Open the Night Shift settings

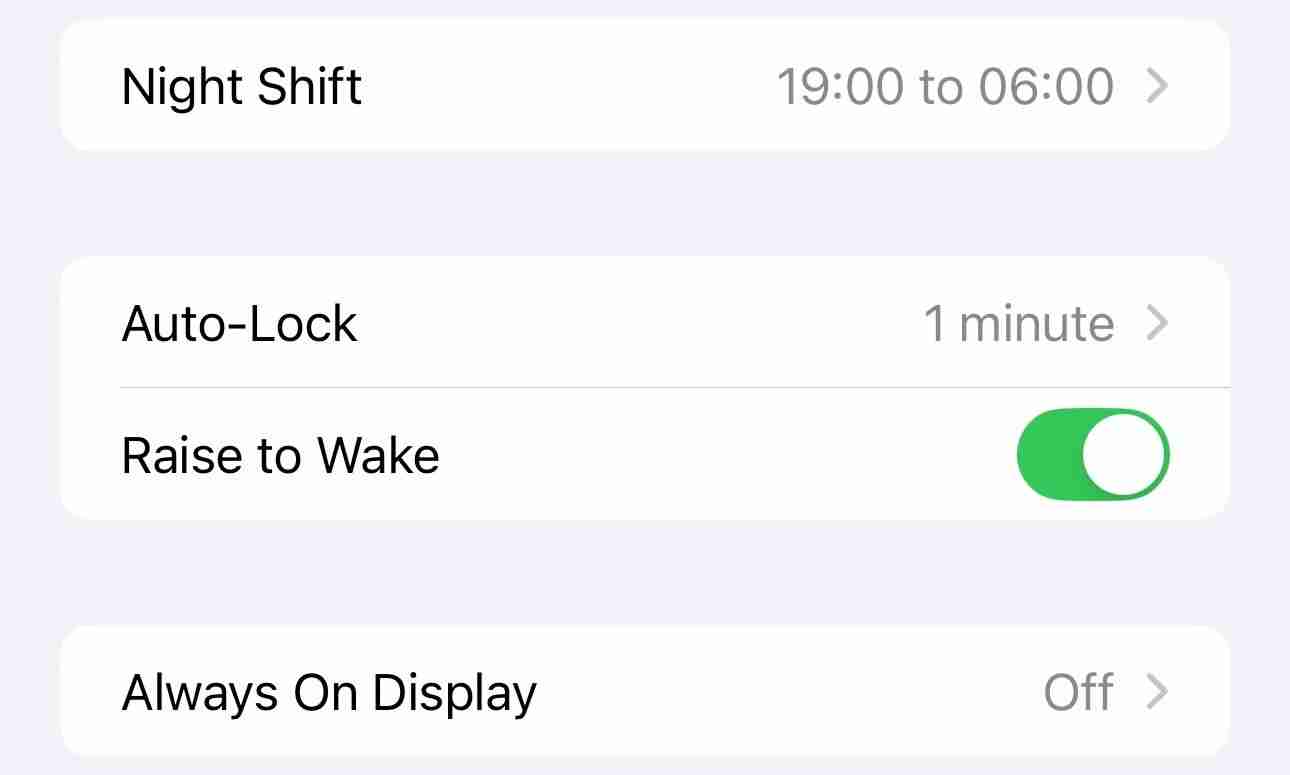click(242, 86)
